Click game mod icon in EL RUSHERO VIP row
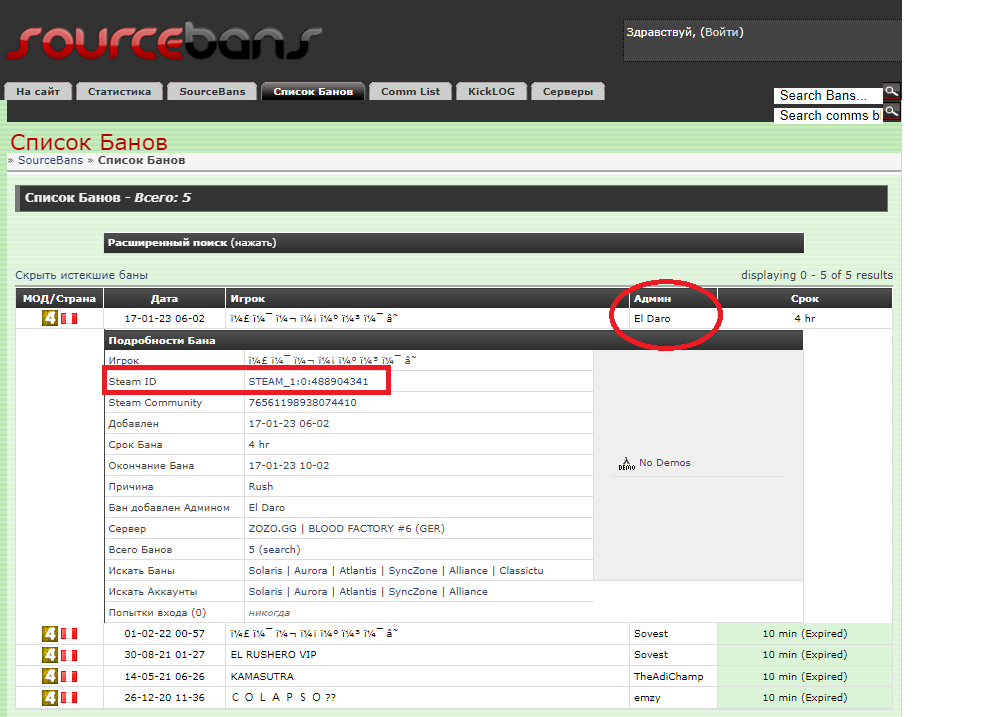Image resolution: width=1008 pixels, height=717 pixels. [x=49, y=655]
